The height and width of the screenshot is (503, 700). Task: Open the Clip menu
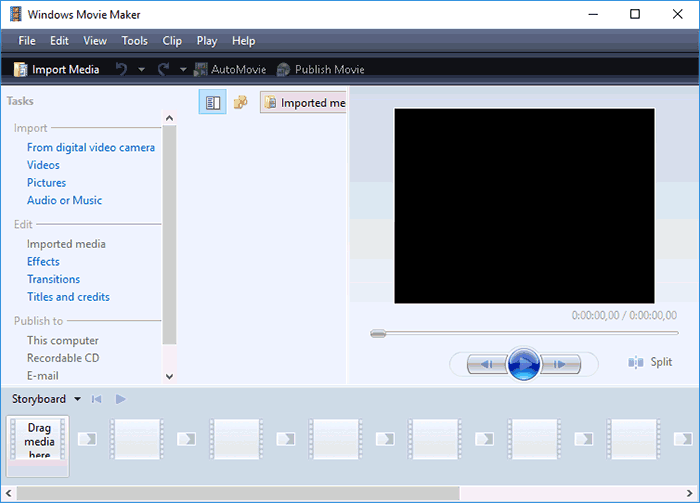(172, 41)
